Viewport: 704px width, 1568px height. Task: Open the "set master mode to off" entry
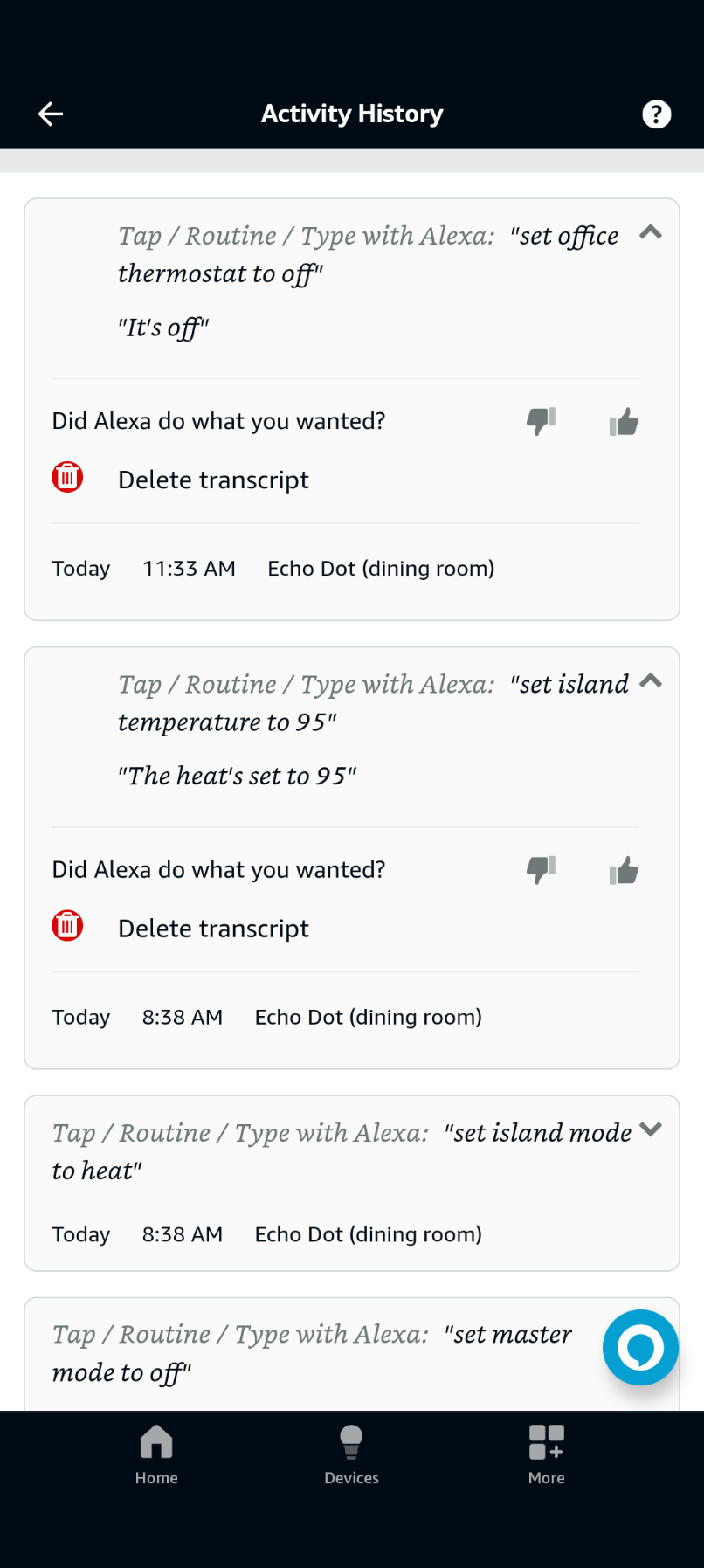[x=311, y=1352]
